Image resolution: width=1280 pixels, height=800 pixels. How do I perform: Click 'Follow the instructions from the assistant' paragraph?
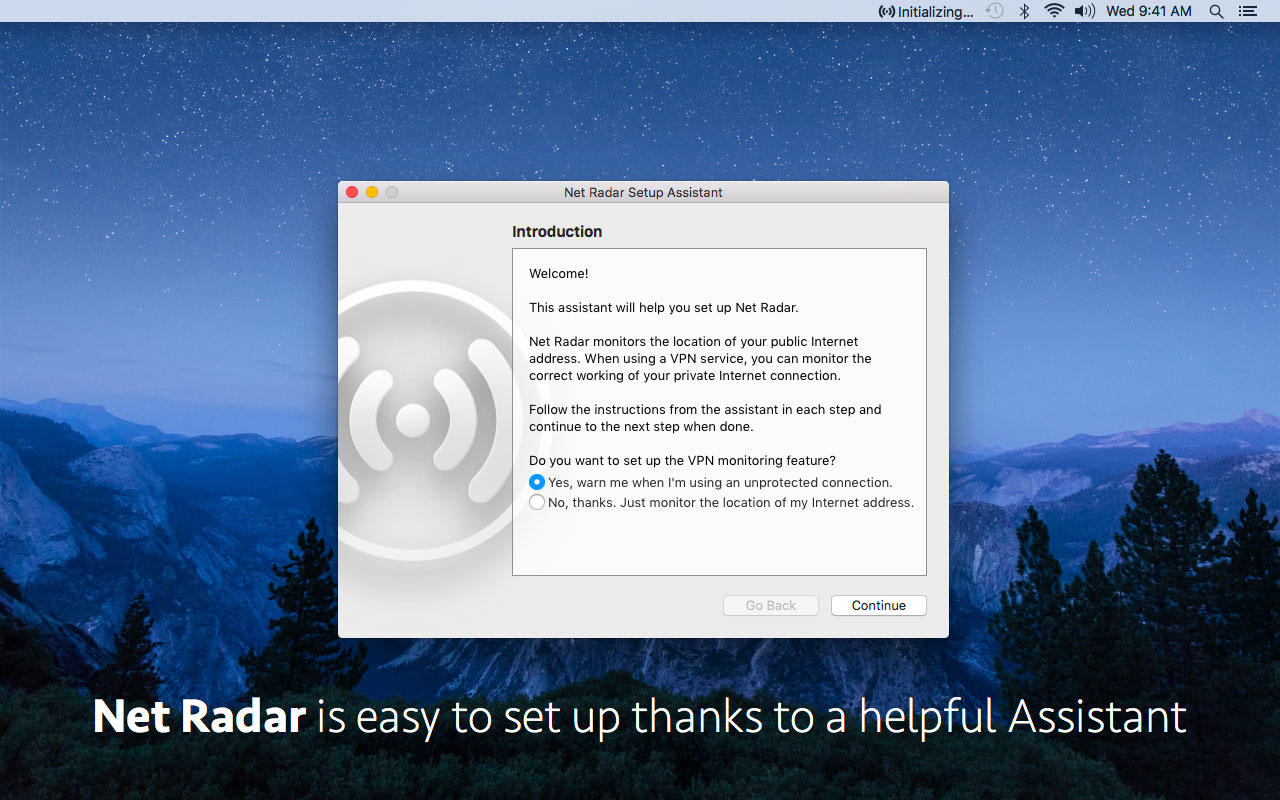pos(705,418)
